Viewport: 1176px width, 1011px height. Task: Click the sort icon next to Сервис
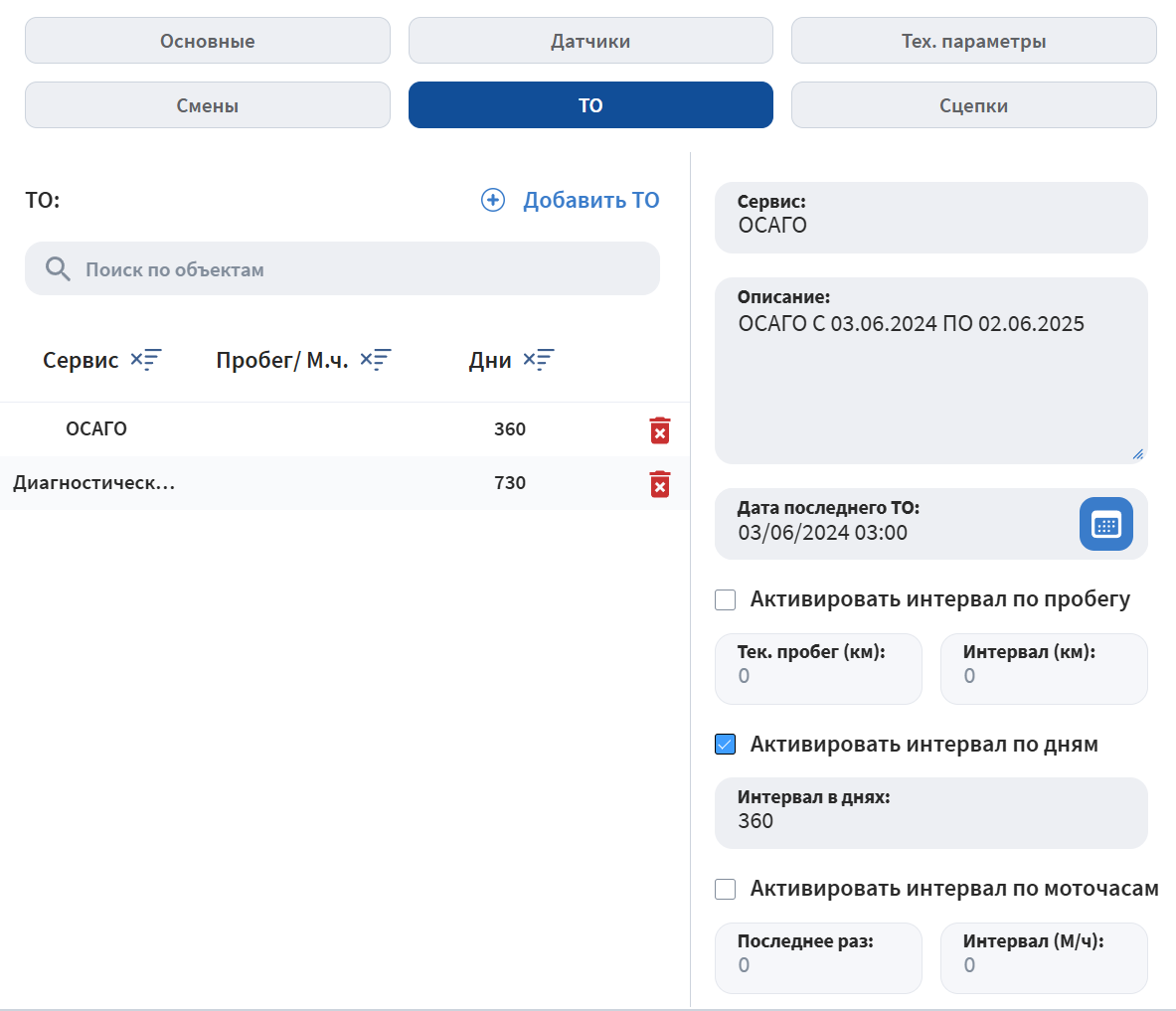146,360
